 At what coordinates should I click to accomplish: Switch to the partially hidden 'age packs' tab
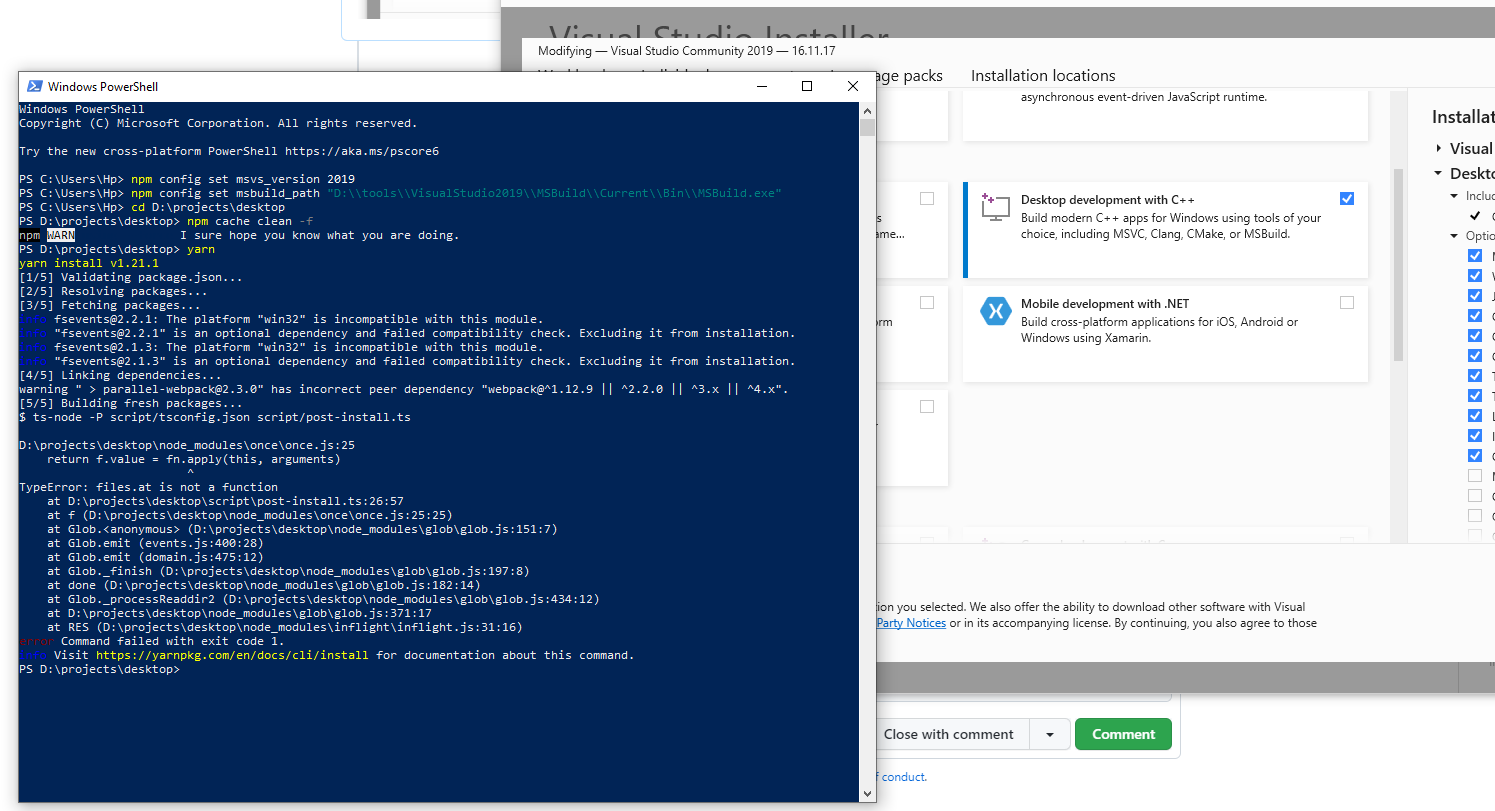[x=909, y=76]
